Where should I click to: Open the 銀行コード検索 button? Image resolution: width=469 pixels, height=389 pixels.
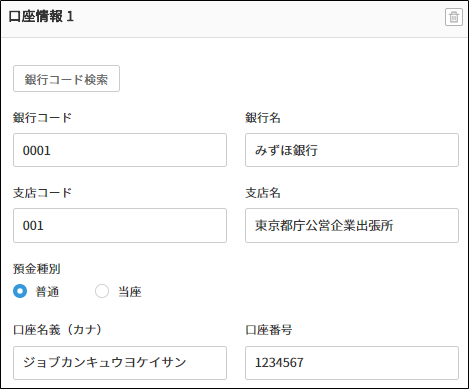click(66, 79)
